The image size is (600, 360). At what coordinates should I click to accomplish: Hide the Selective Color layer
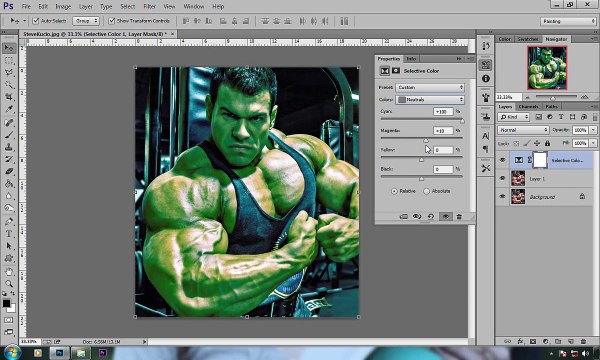point(502,160)
